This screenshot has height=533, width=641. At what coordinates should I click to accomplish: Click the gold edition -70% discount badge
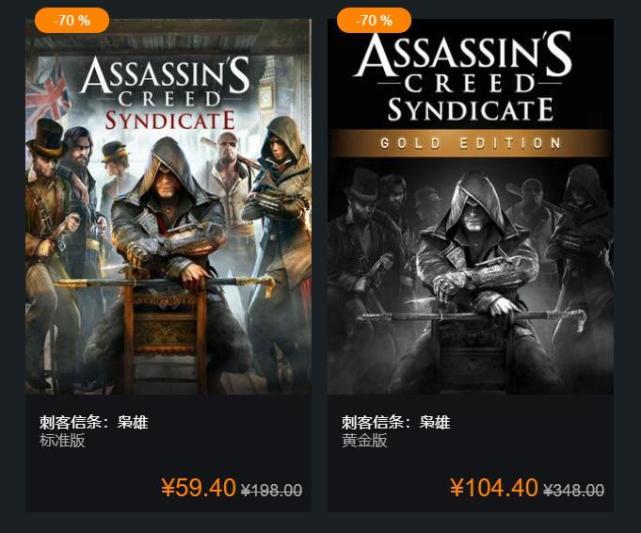coord(374,20)
